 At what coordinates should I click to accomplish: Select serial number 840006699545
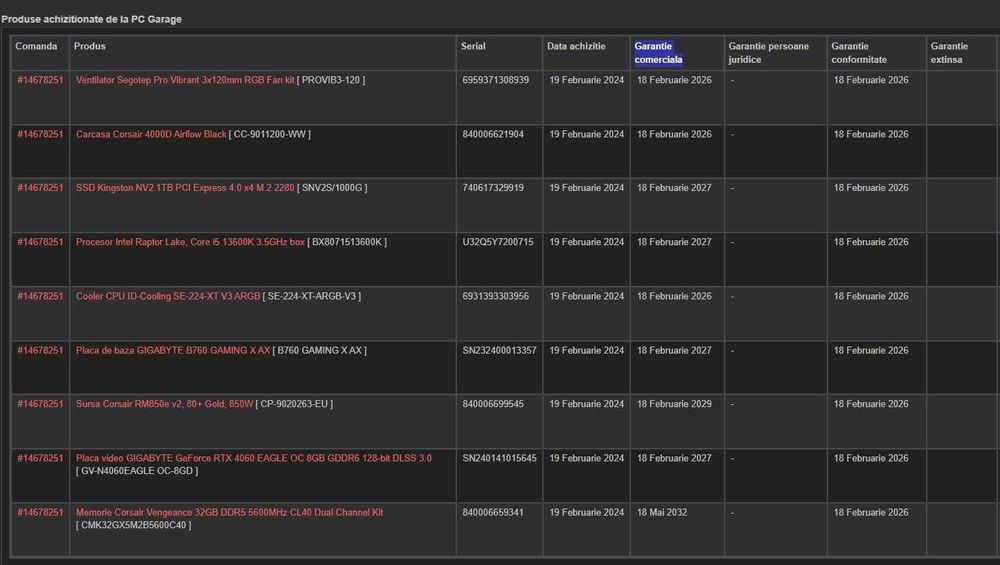click(493, 404)
